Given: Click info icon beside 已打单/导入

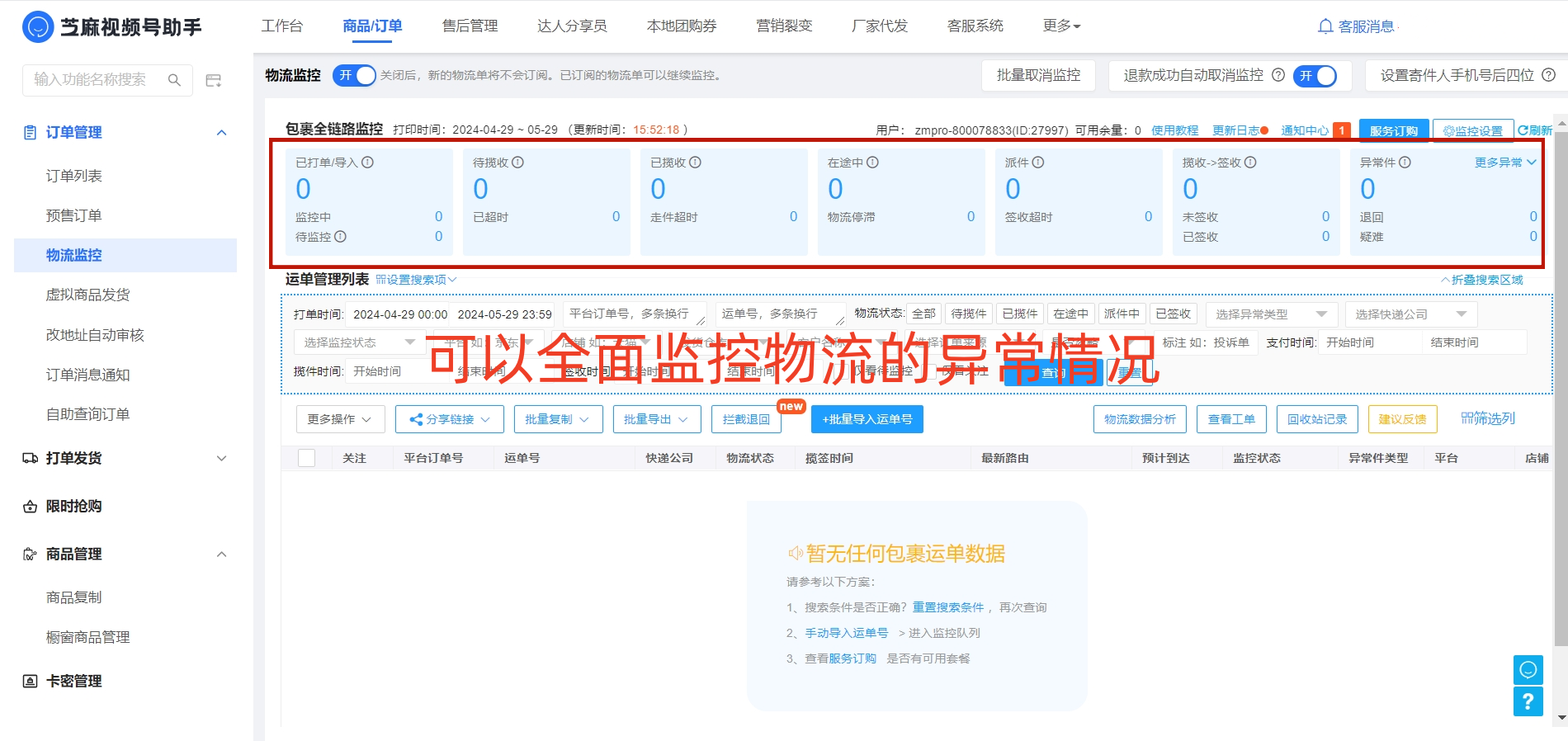Looking at the screenshot, I should pos(368,163).
